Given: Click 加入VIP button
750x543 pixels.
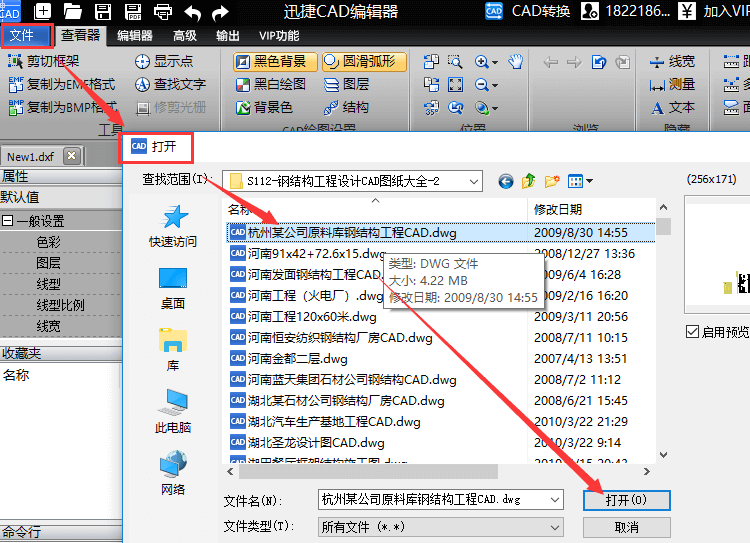Looking at the screenshot, I should tap(714, 11).
